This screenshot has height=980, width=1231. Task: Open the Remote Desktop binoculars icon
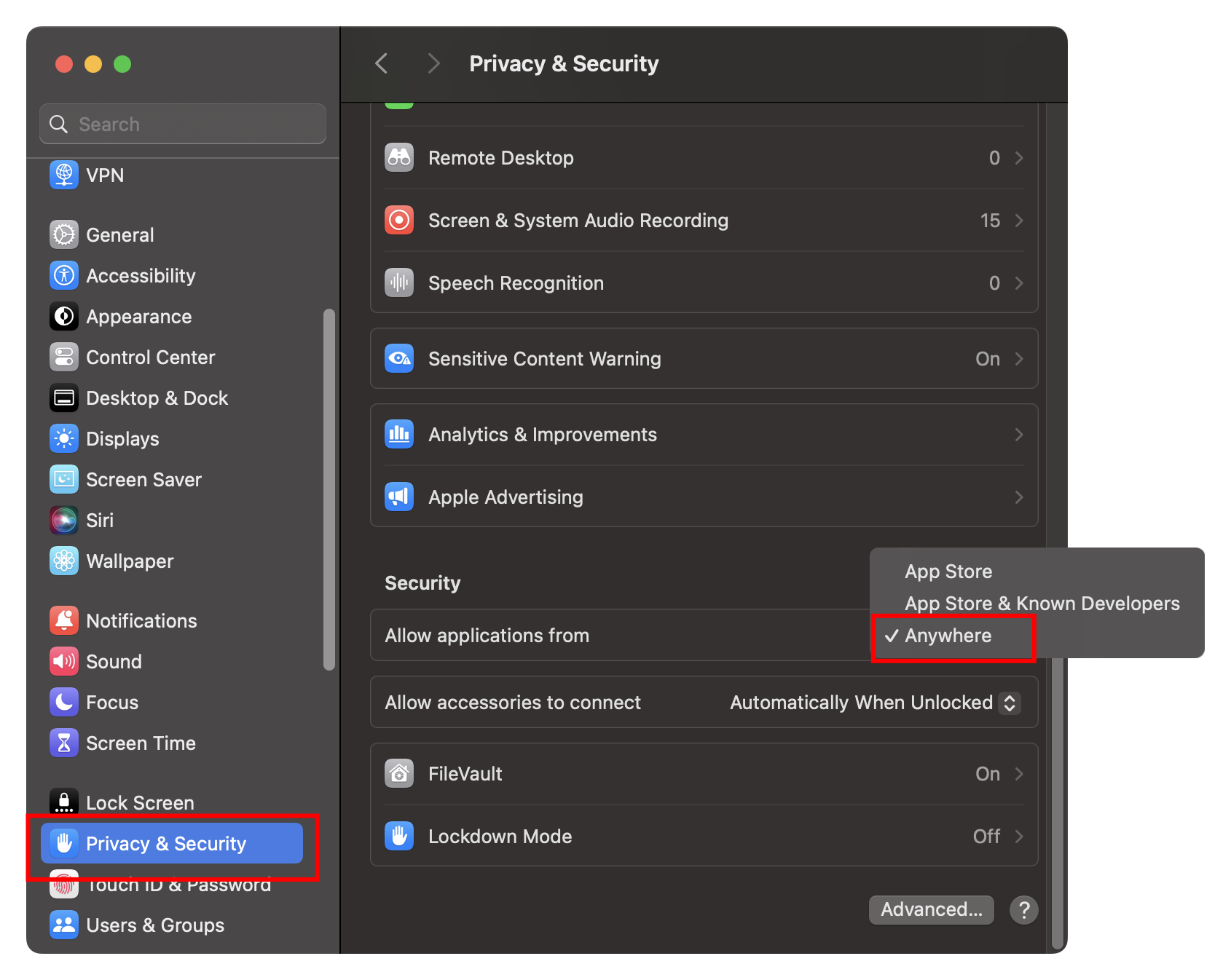click(x=398, y=157)
